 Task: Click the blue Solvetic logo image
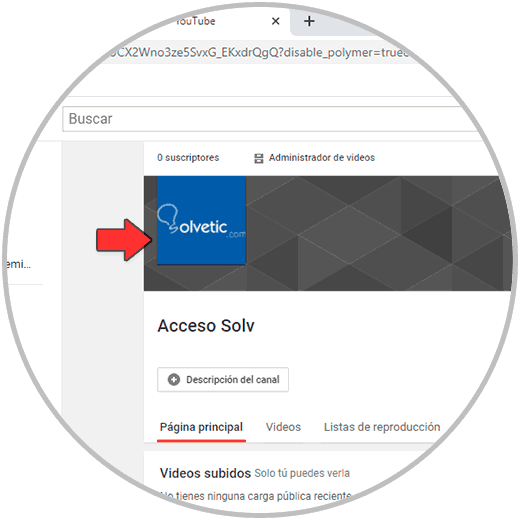(x=201, y=220)
